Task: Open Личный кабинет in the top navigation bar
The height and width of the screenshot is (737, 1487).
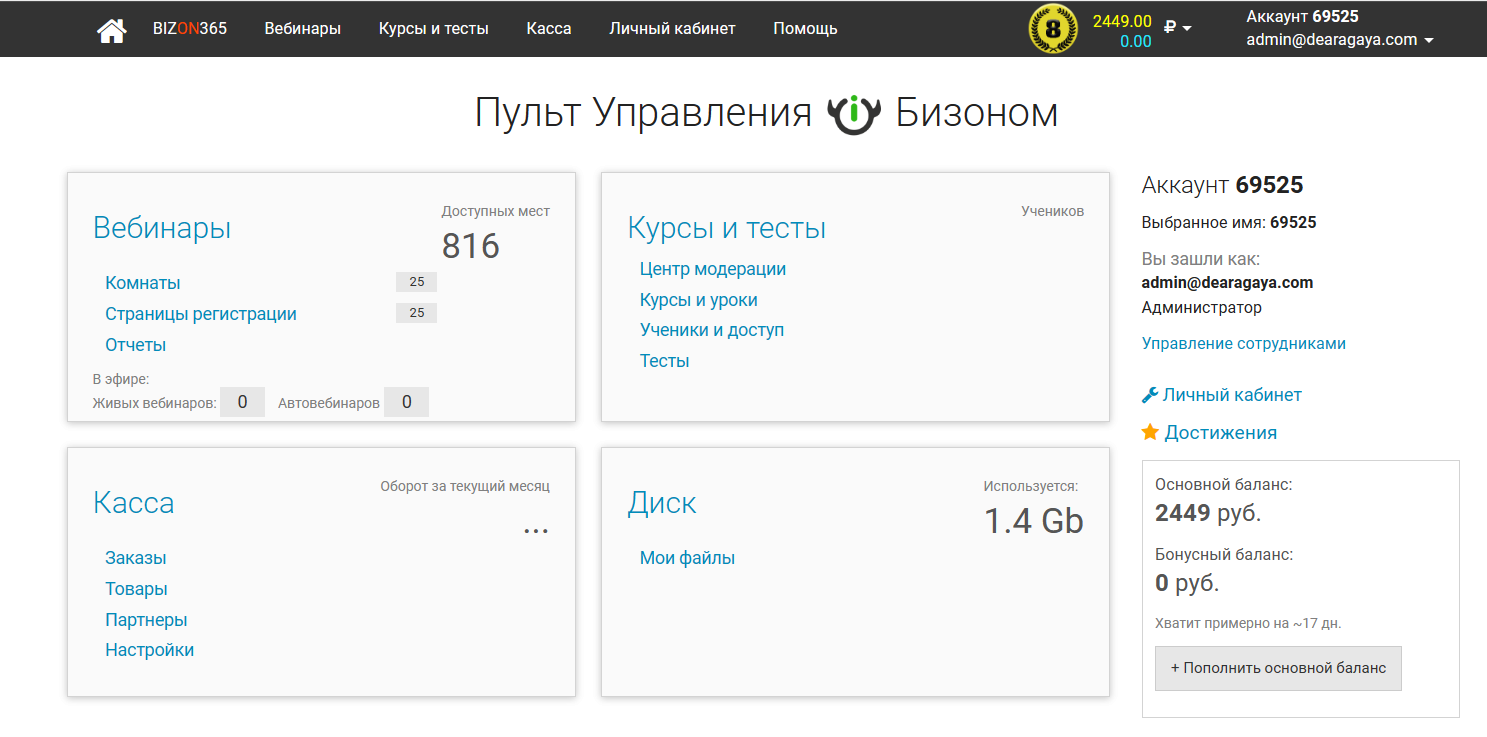Action: tap(672, 29)
